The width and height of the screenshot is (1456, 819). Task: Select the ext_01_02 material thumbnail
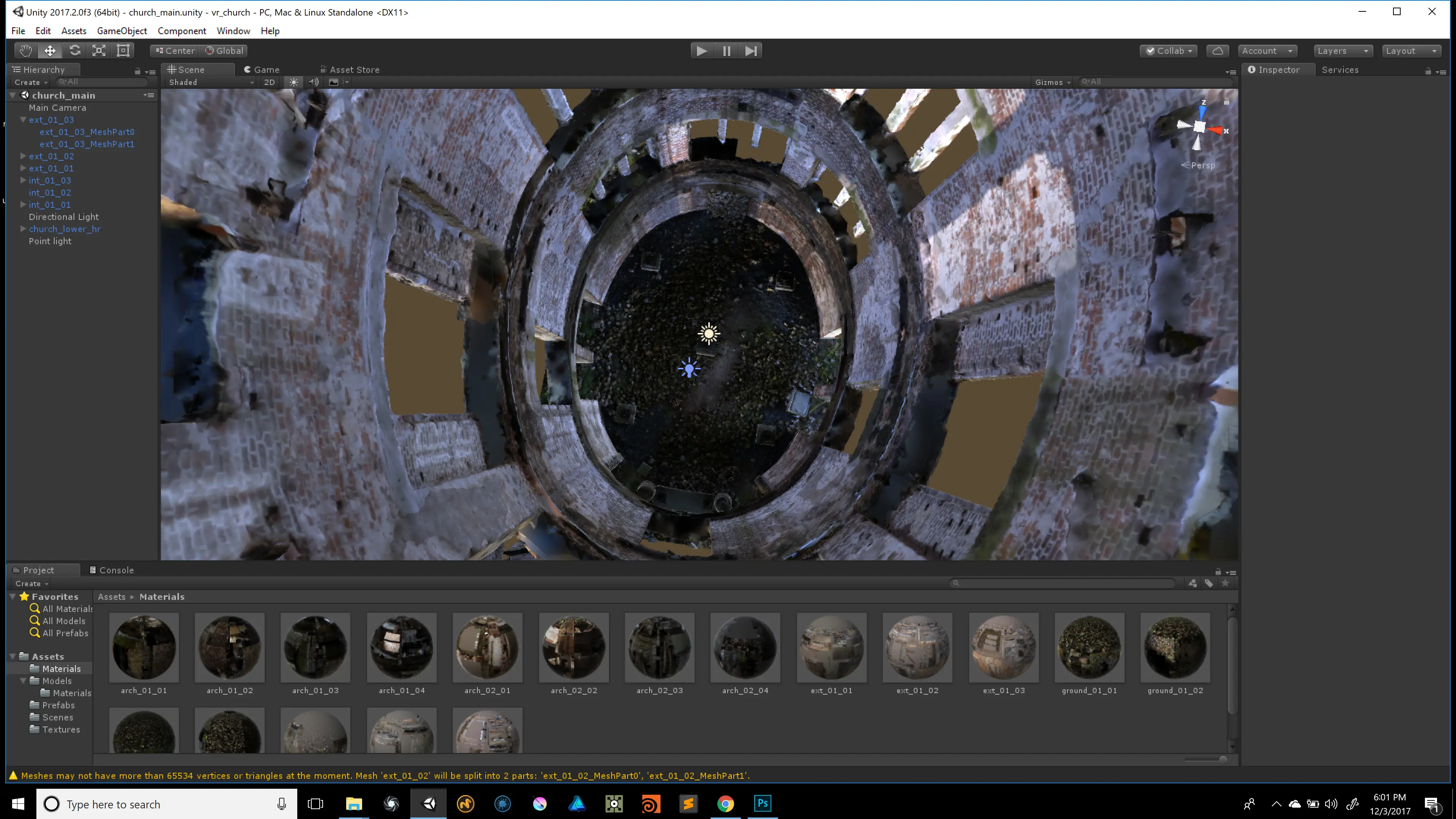pyautogui.click(x=917, y=647)
